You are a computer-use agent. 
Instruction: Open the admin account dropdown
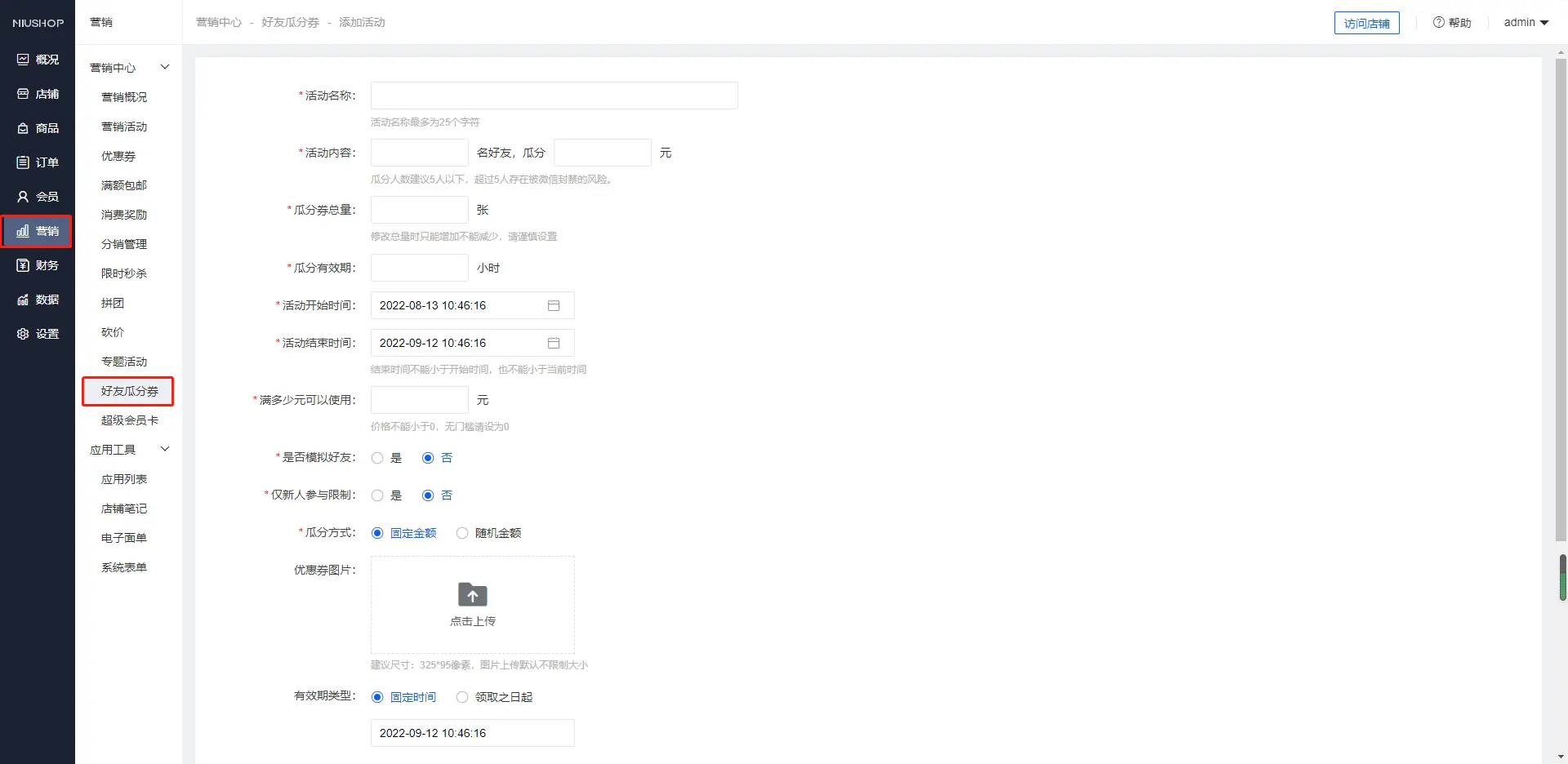1526,23
